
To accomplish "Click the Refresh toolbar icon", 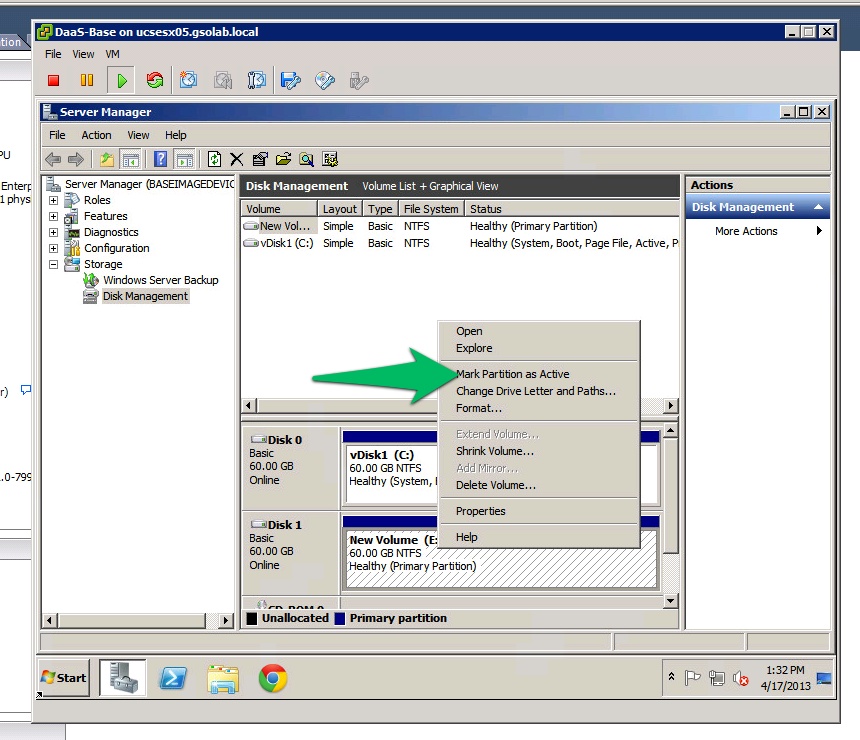I will (x=214, y=160).
